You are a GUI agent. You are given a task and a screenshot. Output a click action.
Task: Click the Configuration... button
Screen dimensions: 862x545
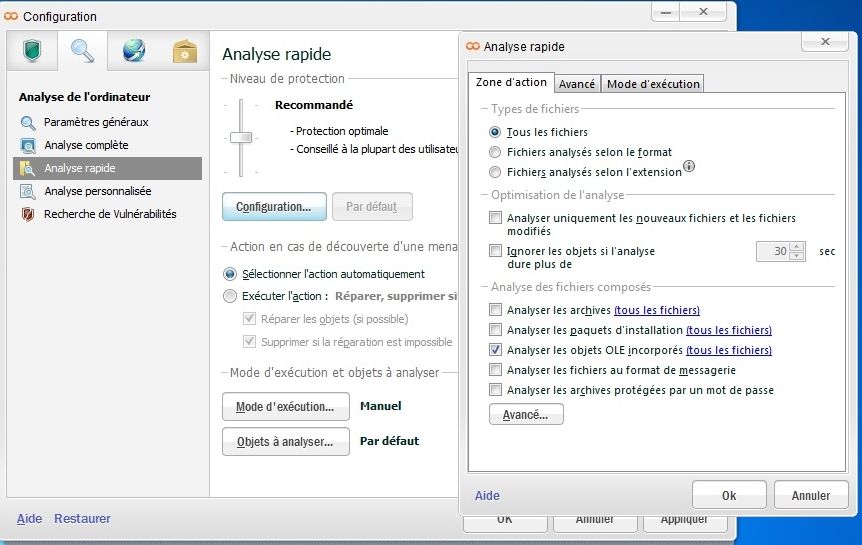point(274,207)
